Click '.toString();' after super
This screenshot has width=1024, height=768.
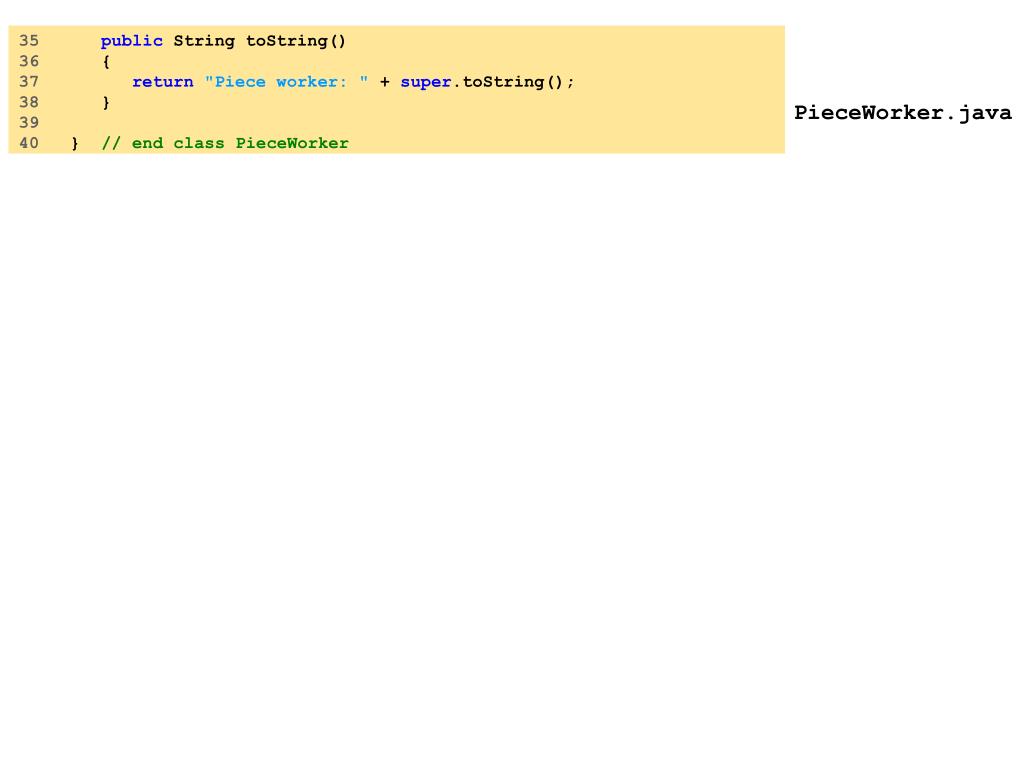513,82
